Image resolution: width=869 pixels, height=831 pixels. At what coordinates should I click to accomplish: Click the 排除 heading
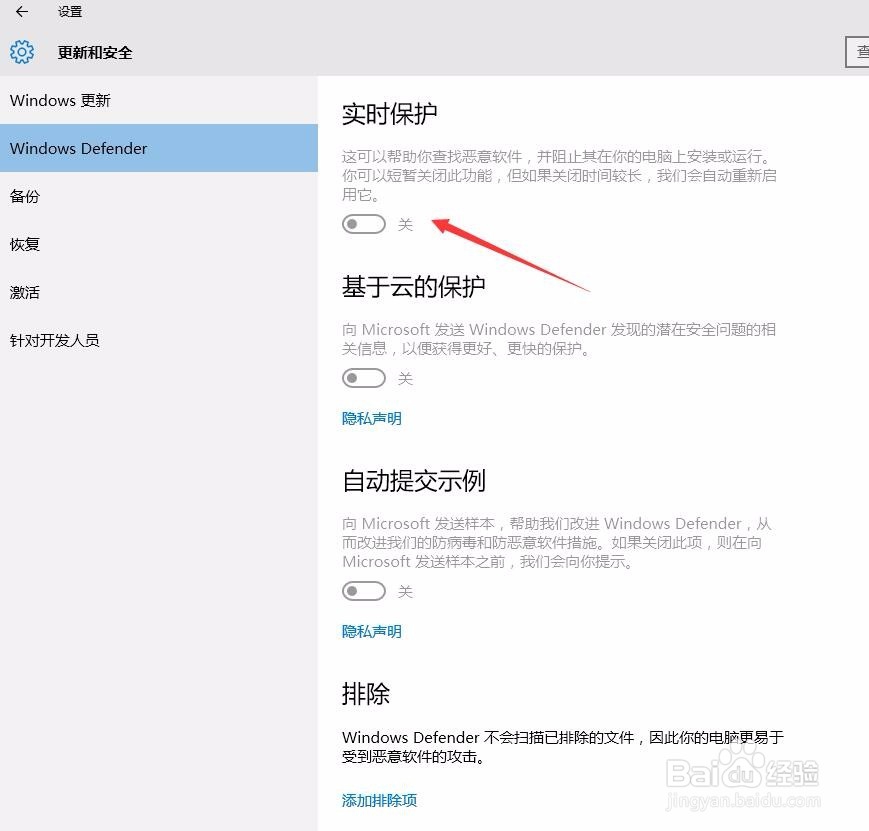coord(366,694)
